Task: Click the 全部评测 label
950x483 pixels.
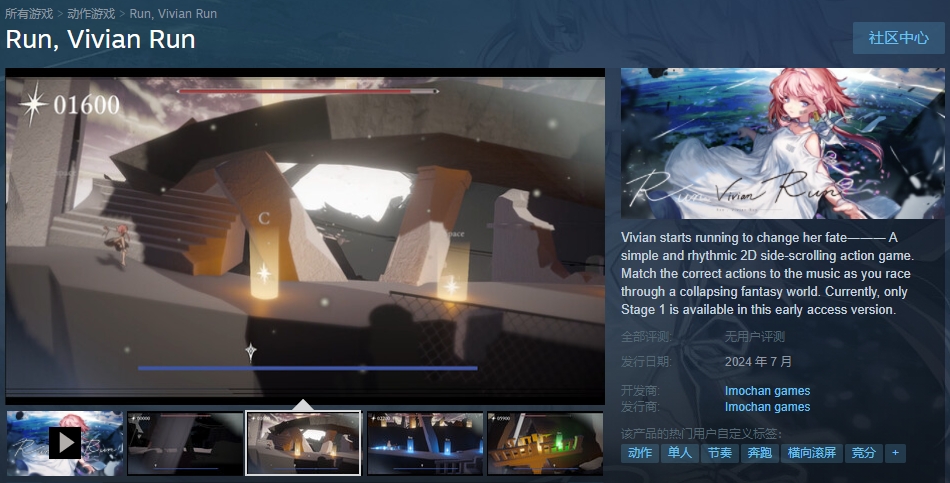Action: pos(646,336)
